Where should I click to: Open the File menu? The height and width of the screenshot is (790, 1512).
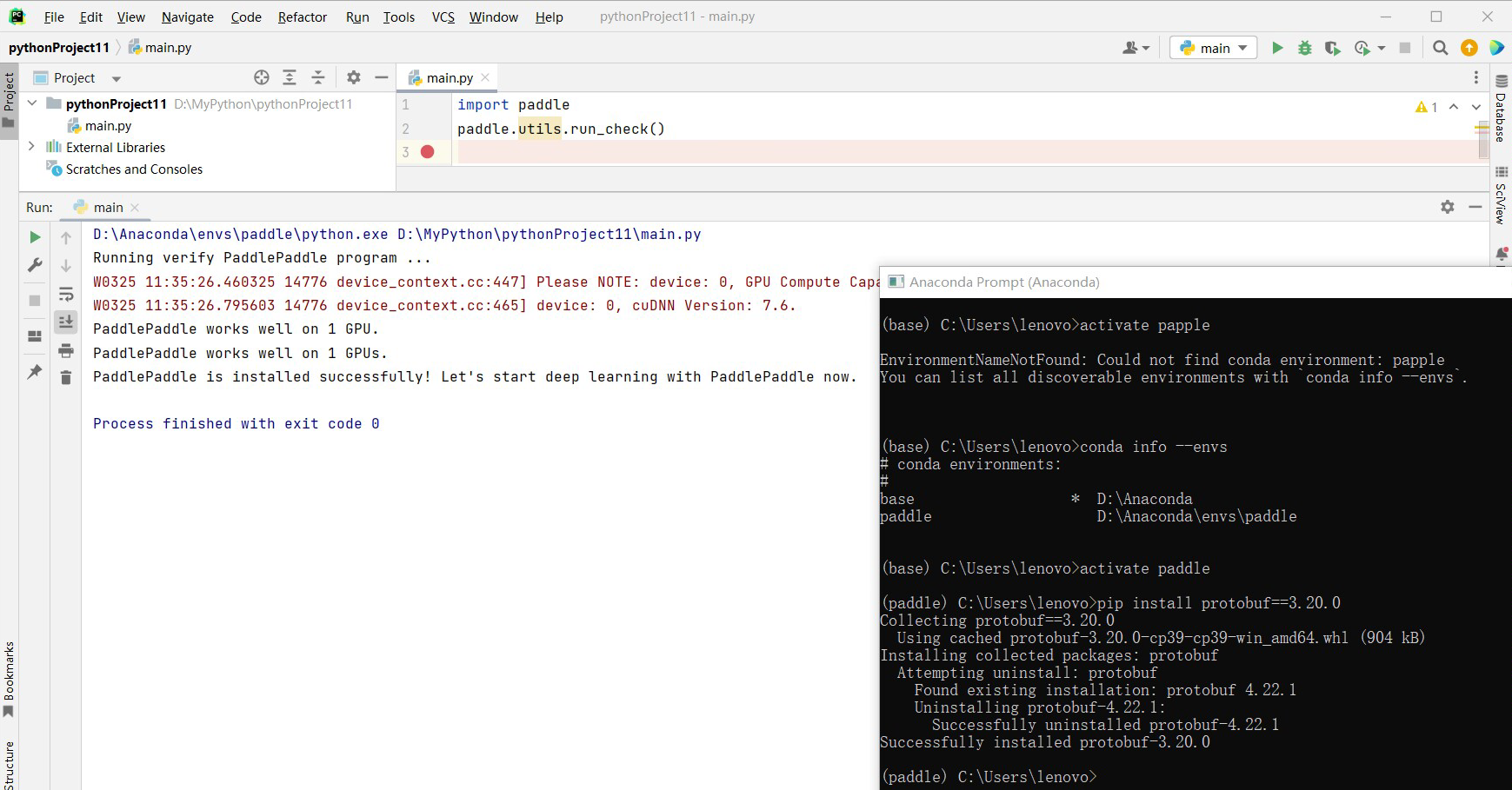point(54,17)
